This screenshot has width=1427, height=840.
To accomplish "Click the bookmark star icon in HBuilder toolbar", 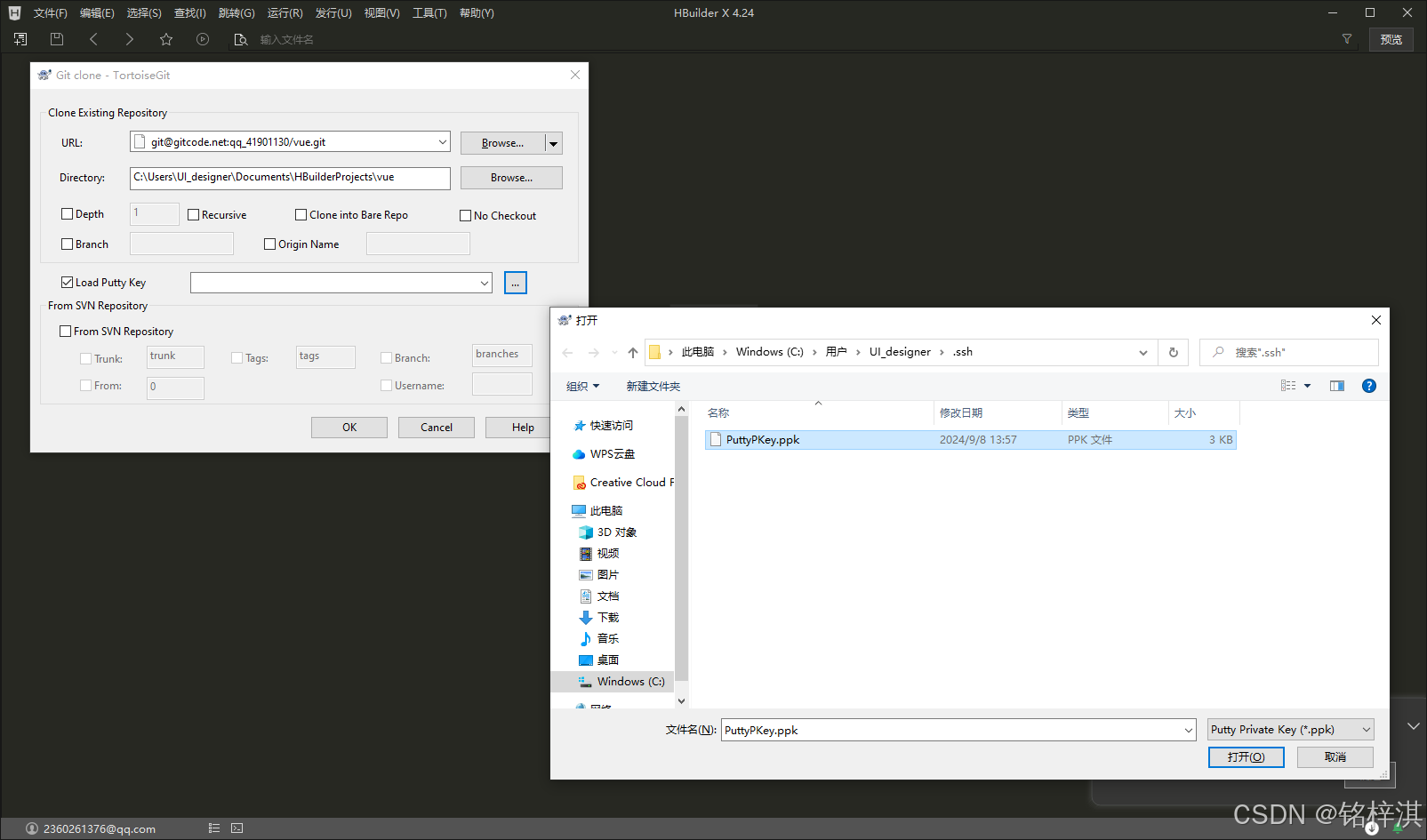I will [x=166, y=39].
